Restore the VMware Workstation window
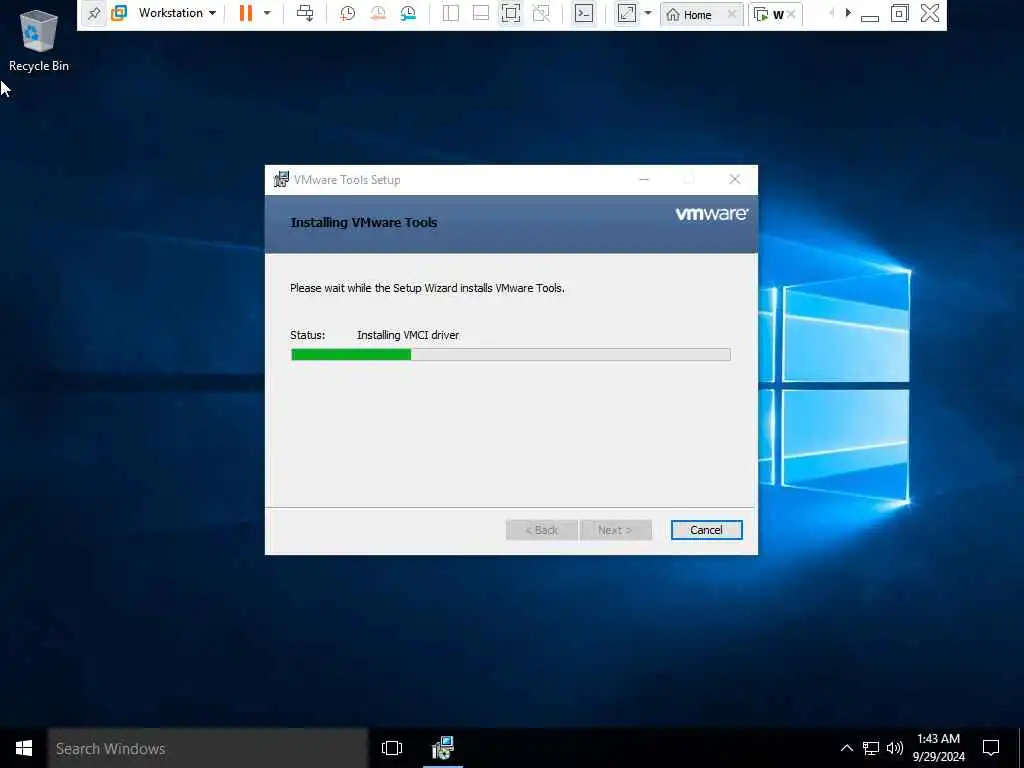 click(899, 13)
